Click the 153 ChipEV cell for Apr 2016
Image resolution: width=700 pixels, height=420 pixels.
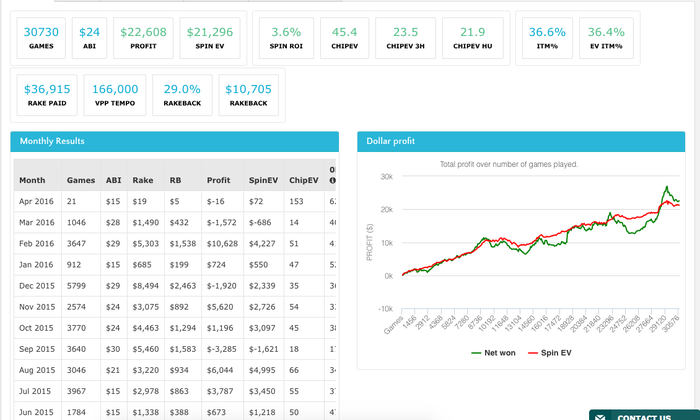click(304, 201)
